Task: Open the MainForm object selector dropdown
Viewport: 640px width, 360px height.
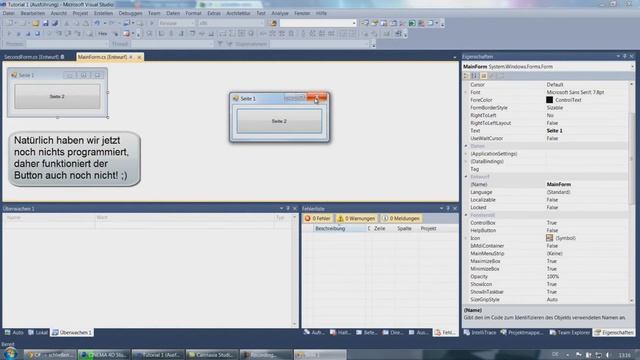Action: (x=633, y=67)
